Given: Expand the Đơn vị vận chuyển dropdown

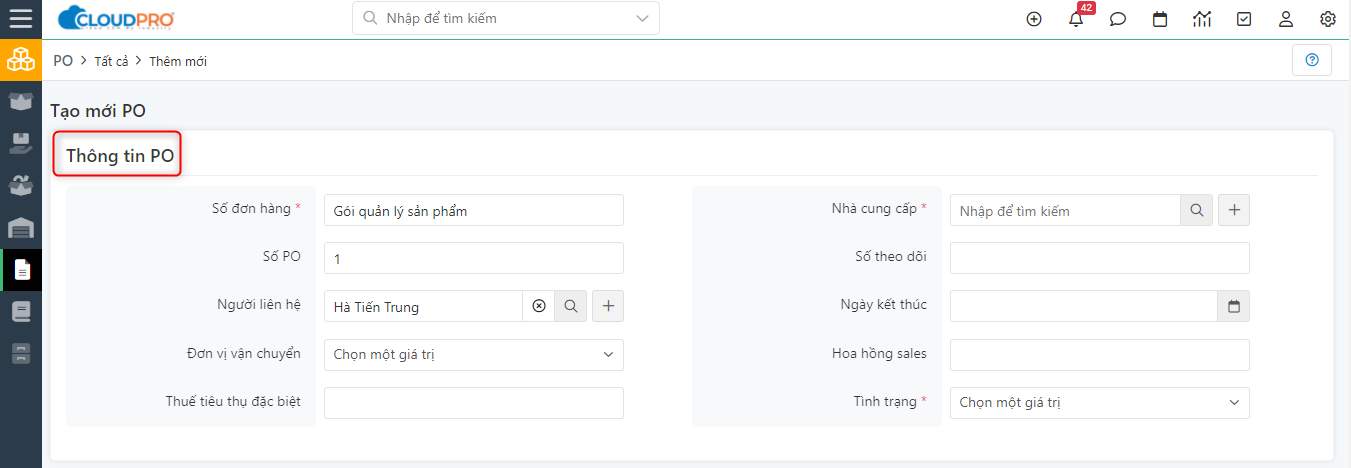Looking at the screenshot, I should (x=474, y=354).
